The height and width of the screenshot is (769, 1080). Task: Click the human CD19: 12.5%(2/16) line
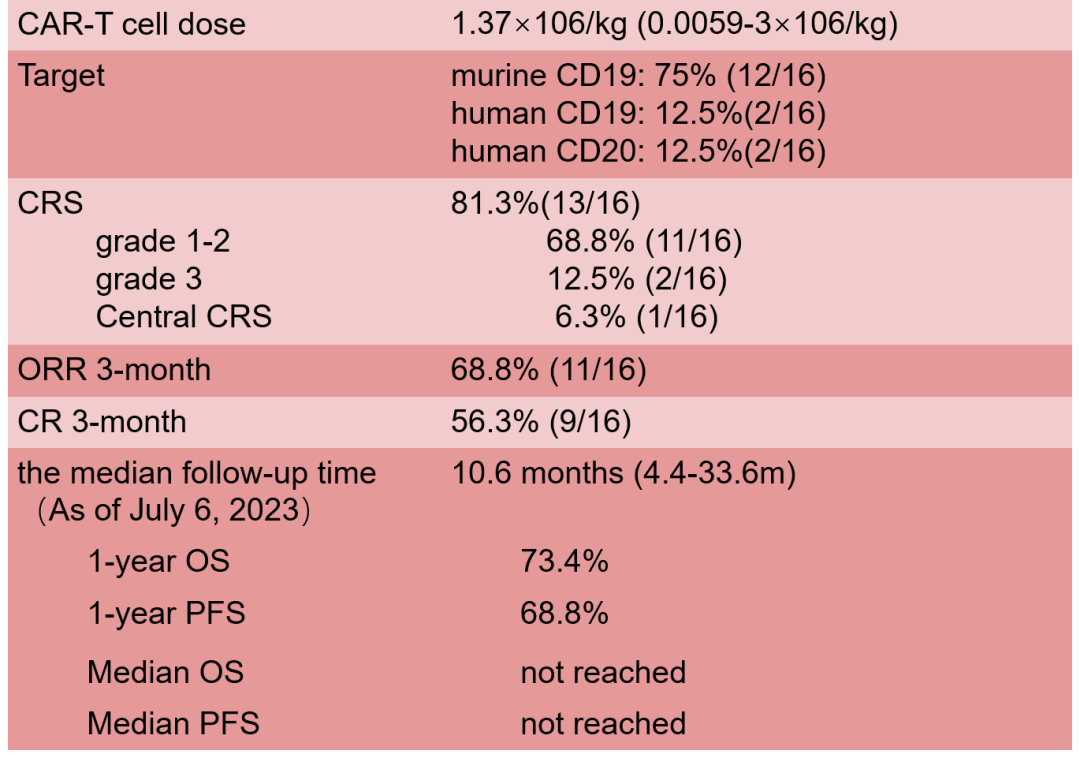639,115
